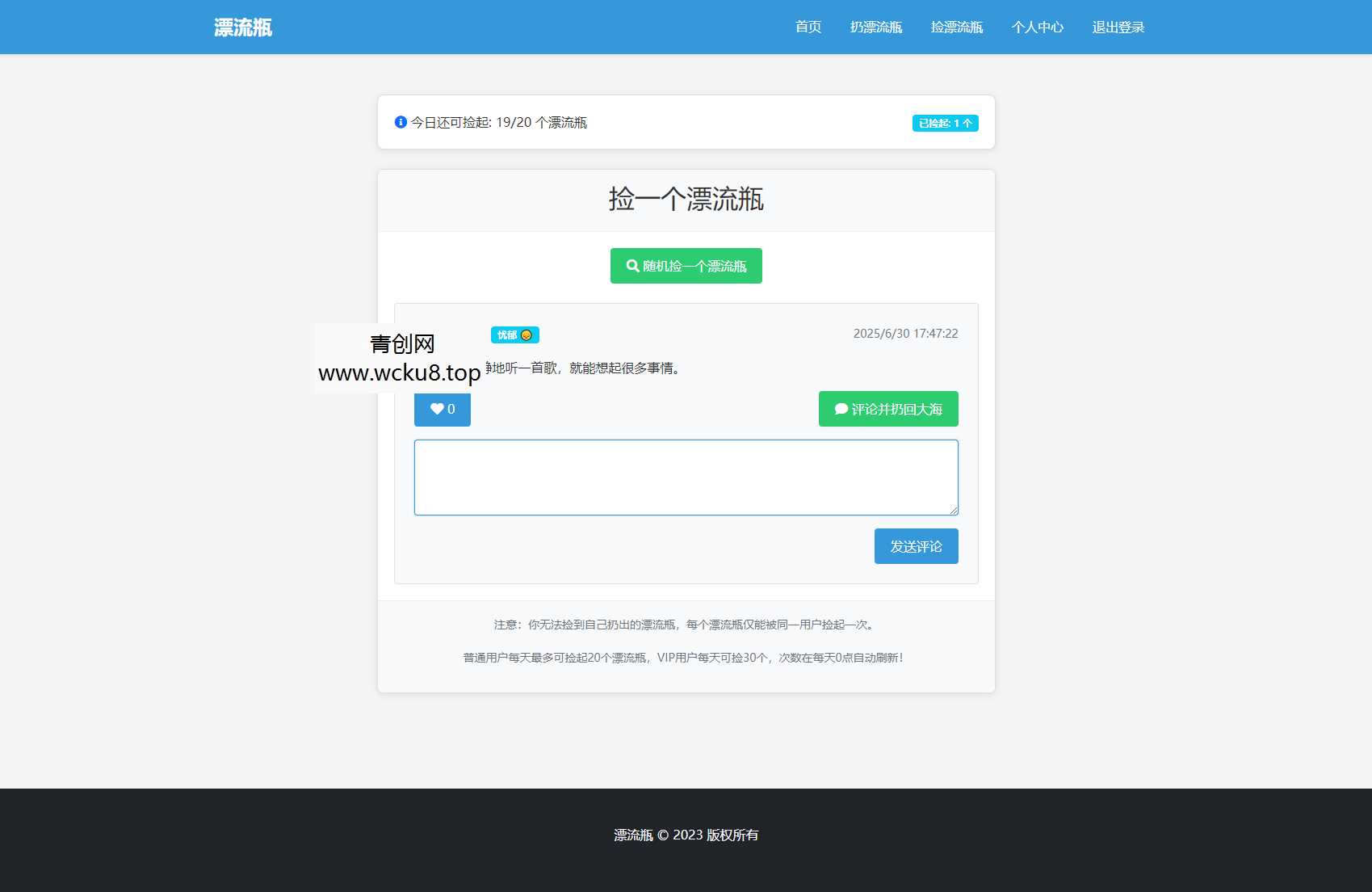Open the 首页 navigation item
Viewport: 1372px width, 892px height.
click(808, 27)
